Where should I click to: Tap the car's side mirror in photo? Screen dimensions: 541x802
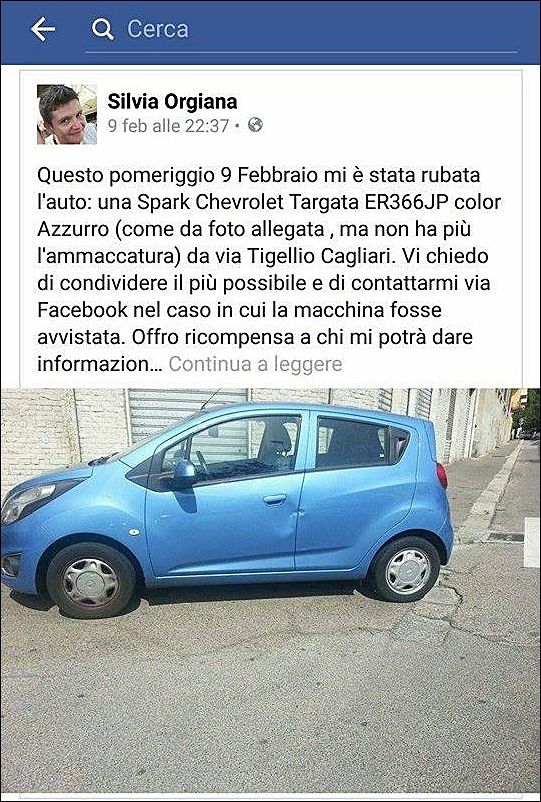tap(184, 470)
